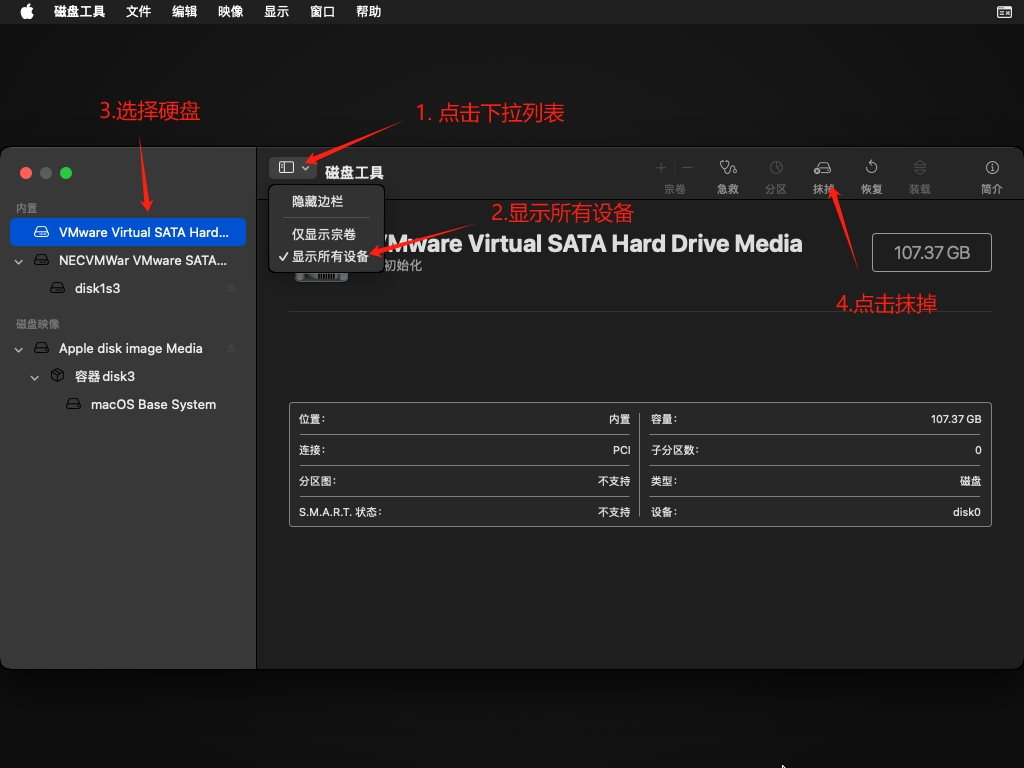This screenshot has width=1024, height=768.
Task: Click the disk icon of NECVMWar VMware SATA
Action: click(41, 260)
